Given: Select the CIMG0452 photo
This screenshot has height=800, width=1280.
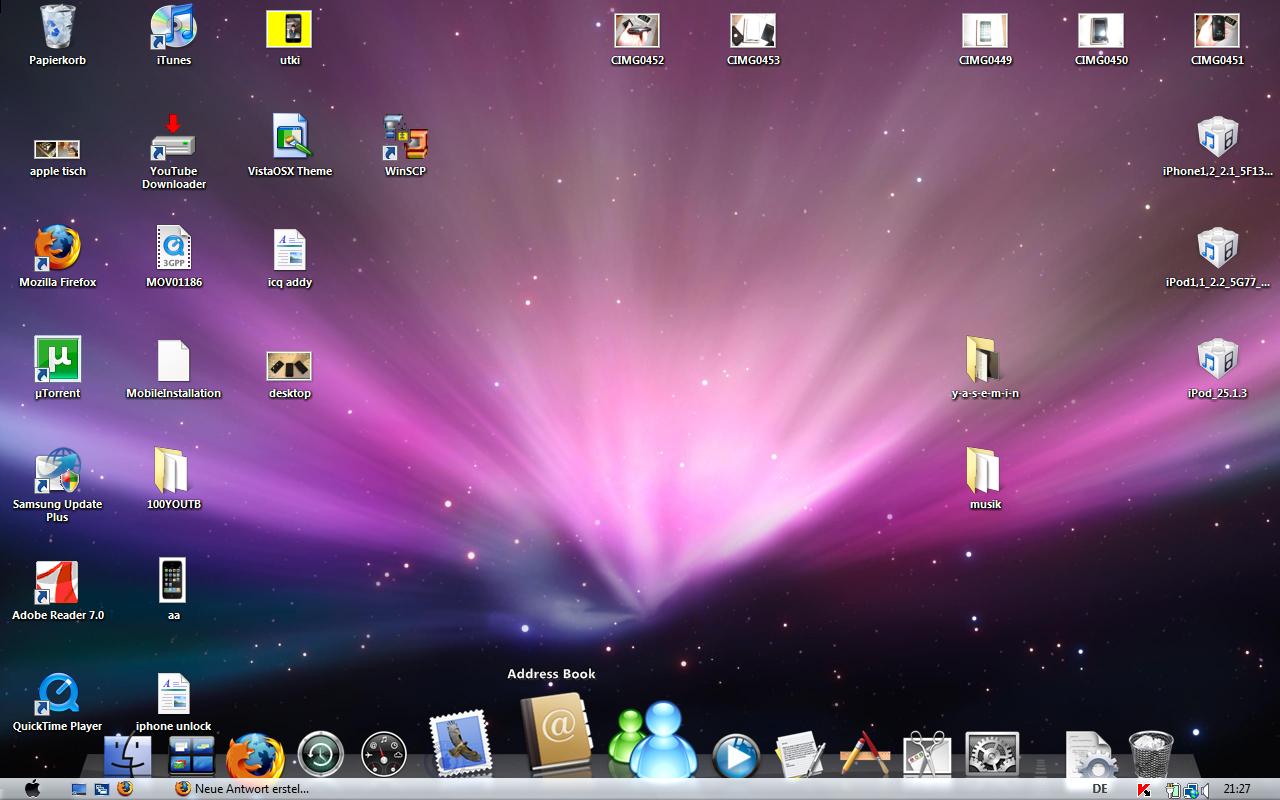Looking at the screenshot, I should [637, 40].
